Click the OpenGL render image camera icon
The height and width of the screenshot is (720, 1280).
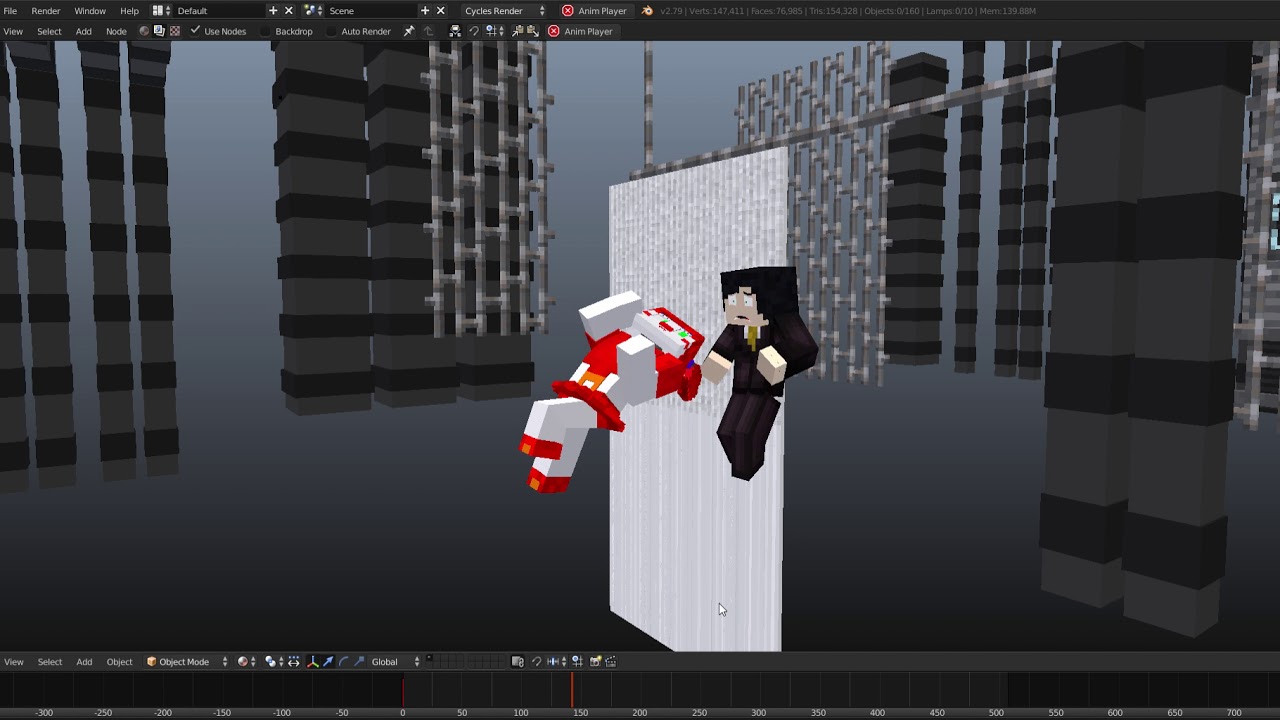click(595, 661)
